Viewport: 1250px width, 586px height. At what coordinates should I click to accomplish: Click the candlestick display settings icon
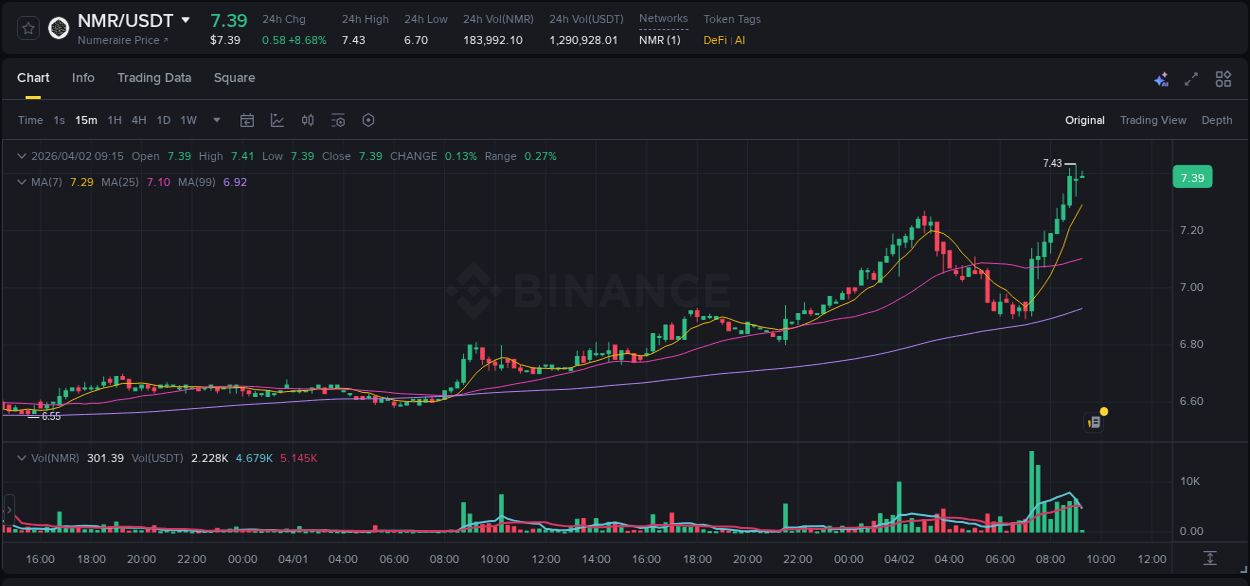click(307, 120)
